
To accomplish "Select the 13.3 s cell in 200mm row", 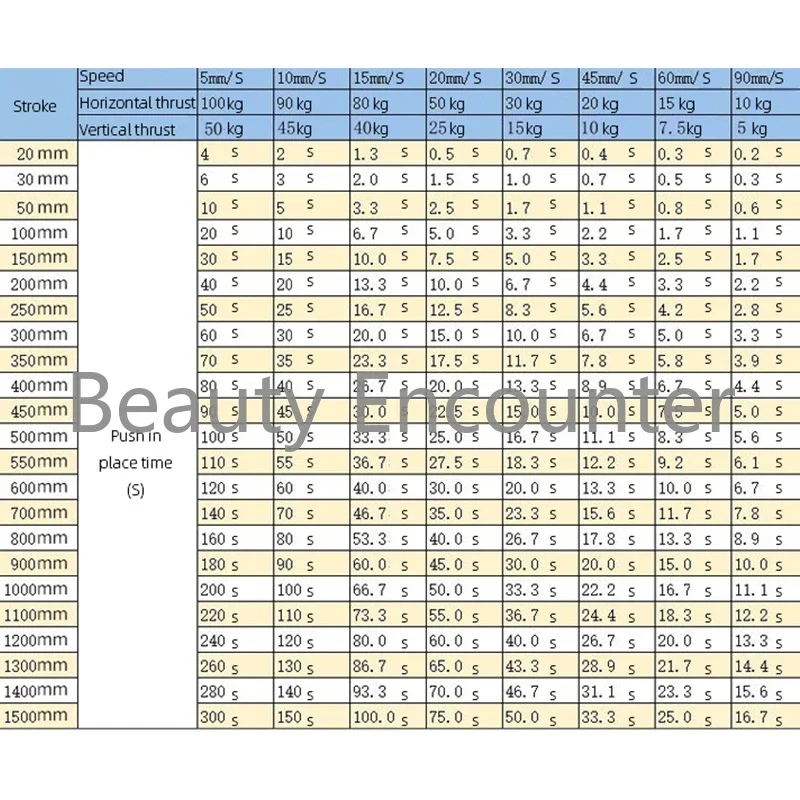I will click(388, 284).
